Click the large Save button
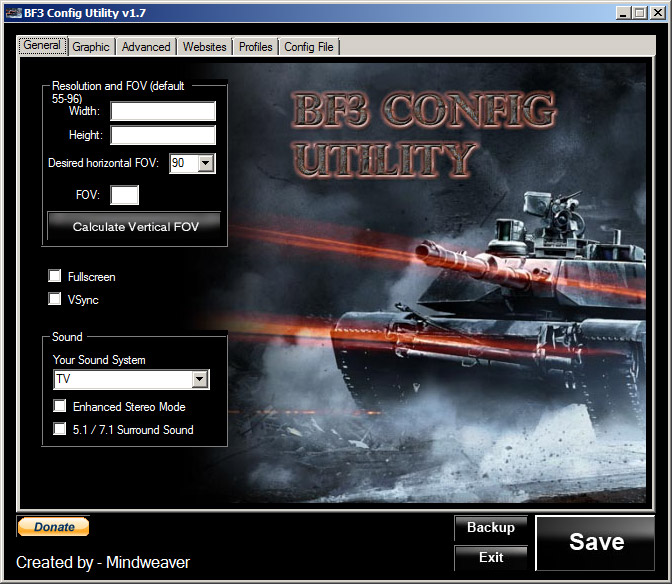Image resolution: width=672 pixels, height=584 pixels. pos(596,542)
